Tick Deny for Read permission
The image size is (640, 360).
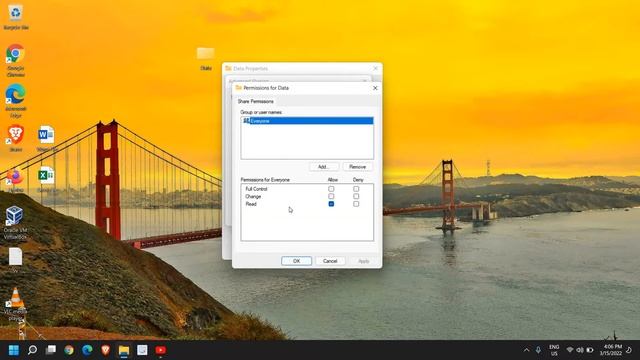point(356,204)
